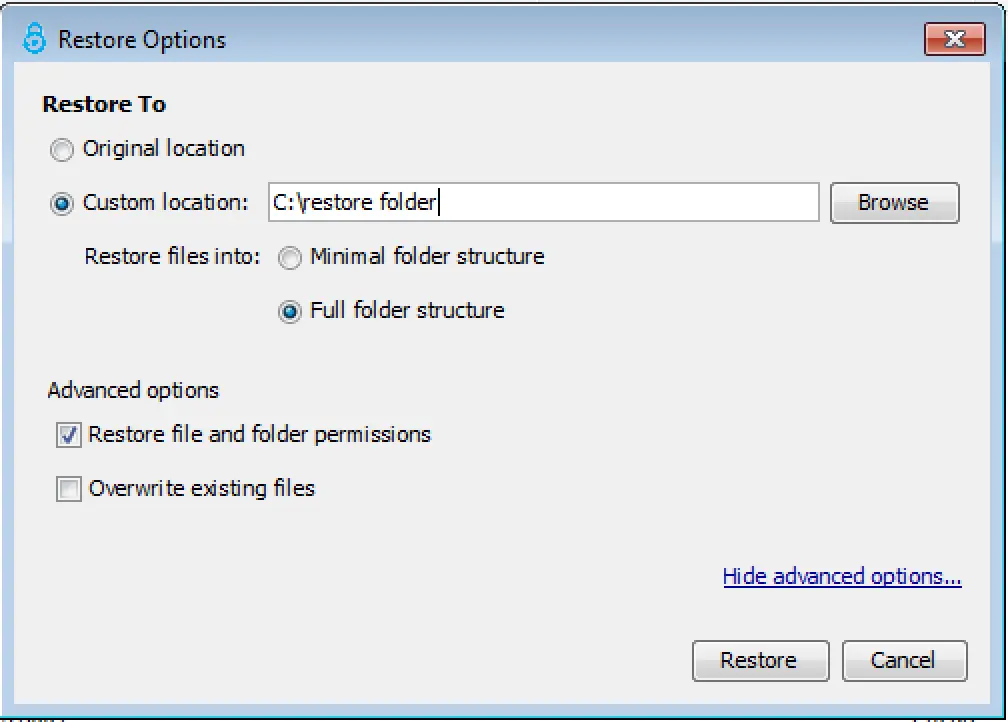
Task: Start the restore with the Restore button
Action: 760,660
